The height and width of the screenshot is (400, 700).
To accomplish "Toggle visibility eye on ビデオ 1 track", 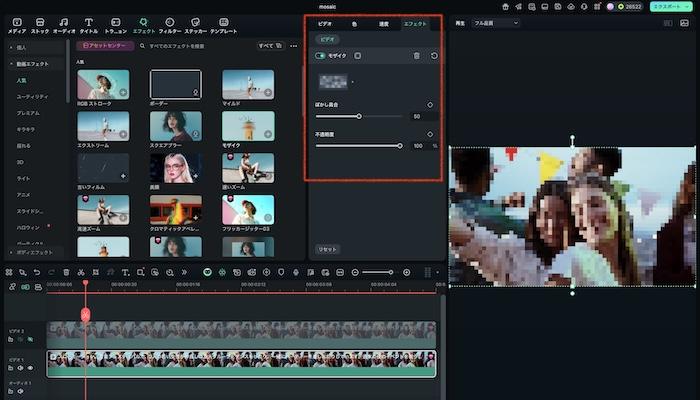I will tap(30, 368).
